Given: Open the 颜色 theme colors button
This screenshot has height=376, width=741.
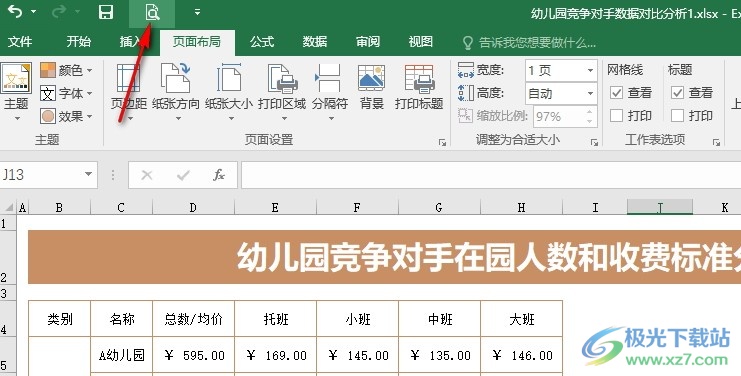Looking at the screenshot, I should [x=66, y=70].
